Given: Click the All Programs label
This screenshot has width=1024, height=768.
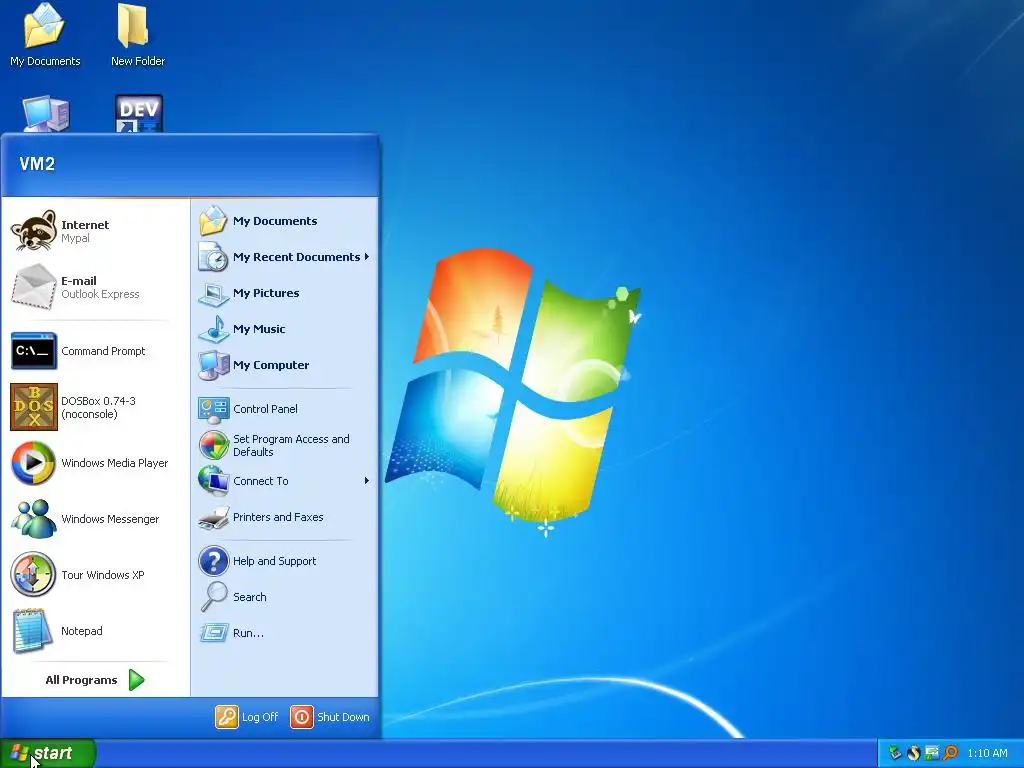Looking at the screenshot, I should click(81, 680).
